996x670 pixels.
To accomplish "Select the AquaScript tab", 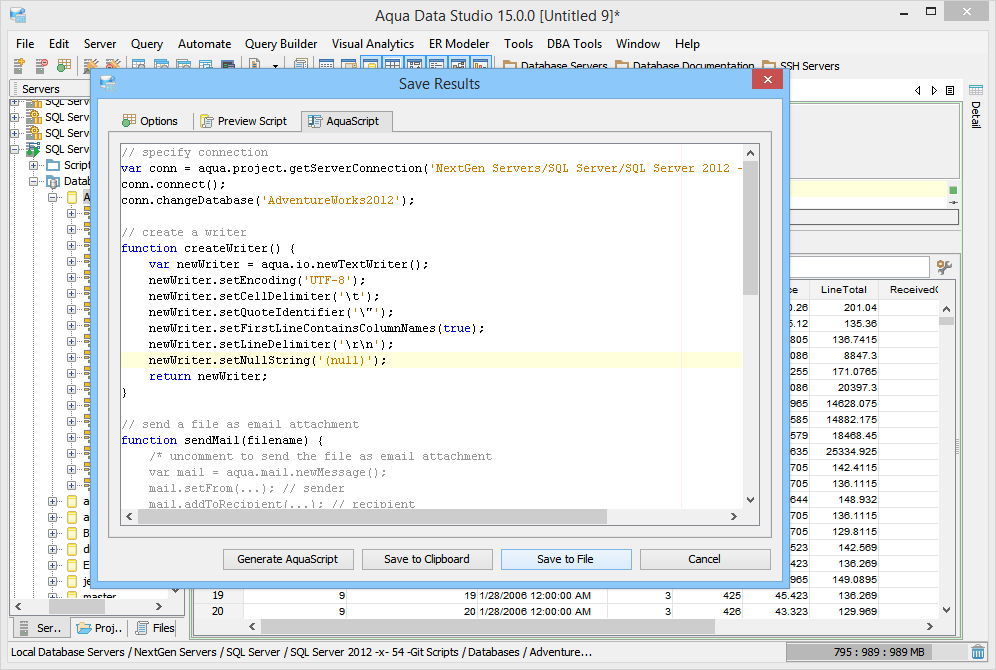I will click(x=347, y=121).
